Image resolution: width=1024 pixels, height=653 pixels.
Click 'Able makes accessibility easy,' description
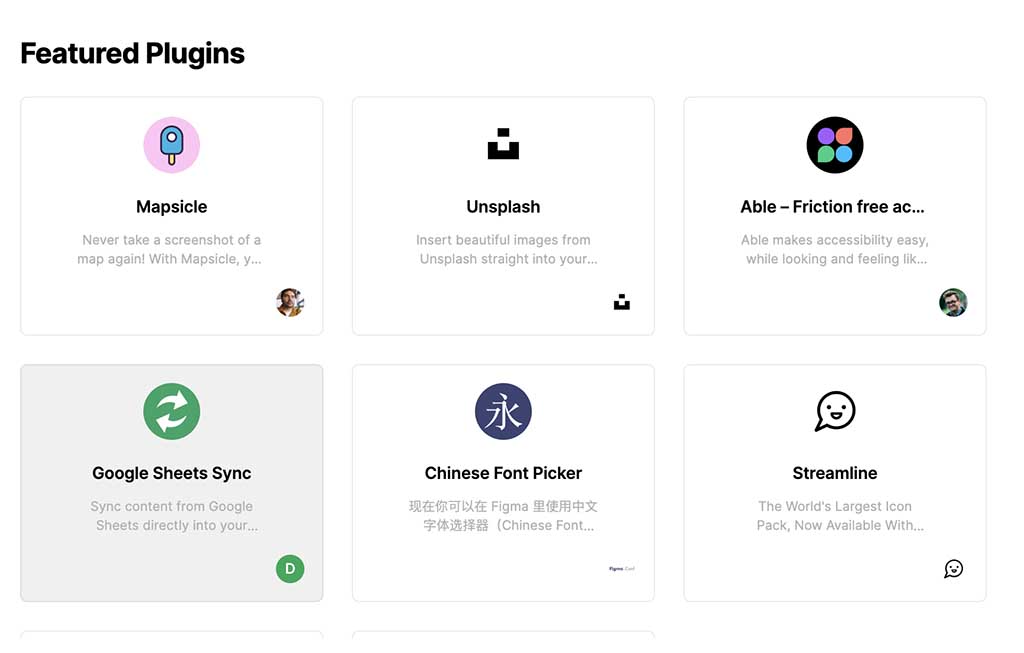(x=835, y=240)
